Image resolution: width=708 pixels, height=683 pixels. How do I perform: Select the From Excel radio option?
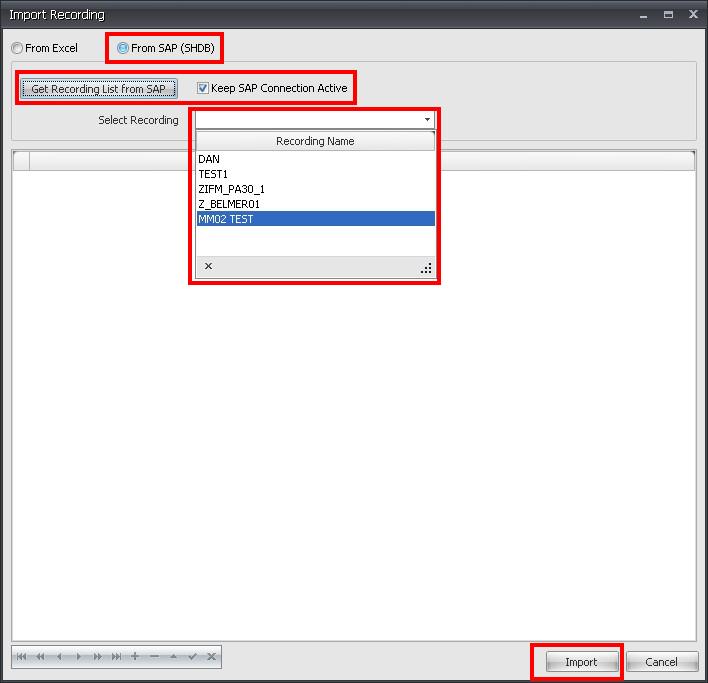[17, 48]
